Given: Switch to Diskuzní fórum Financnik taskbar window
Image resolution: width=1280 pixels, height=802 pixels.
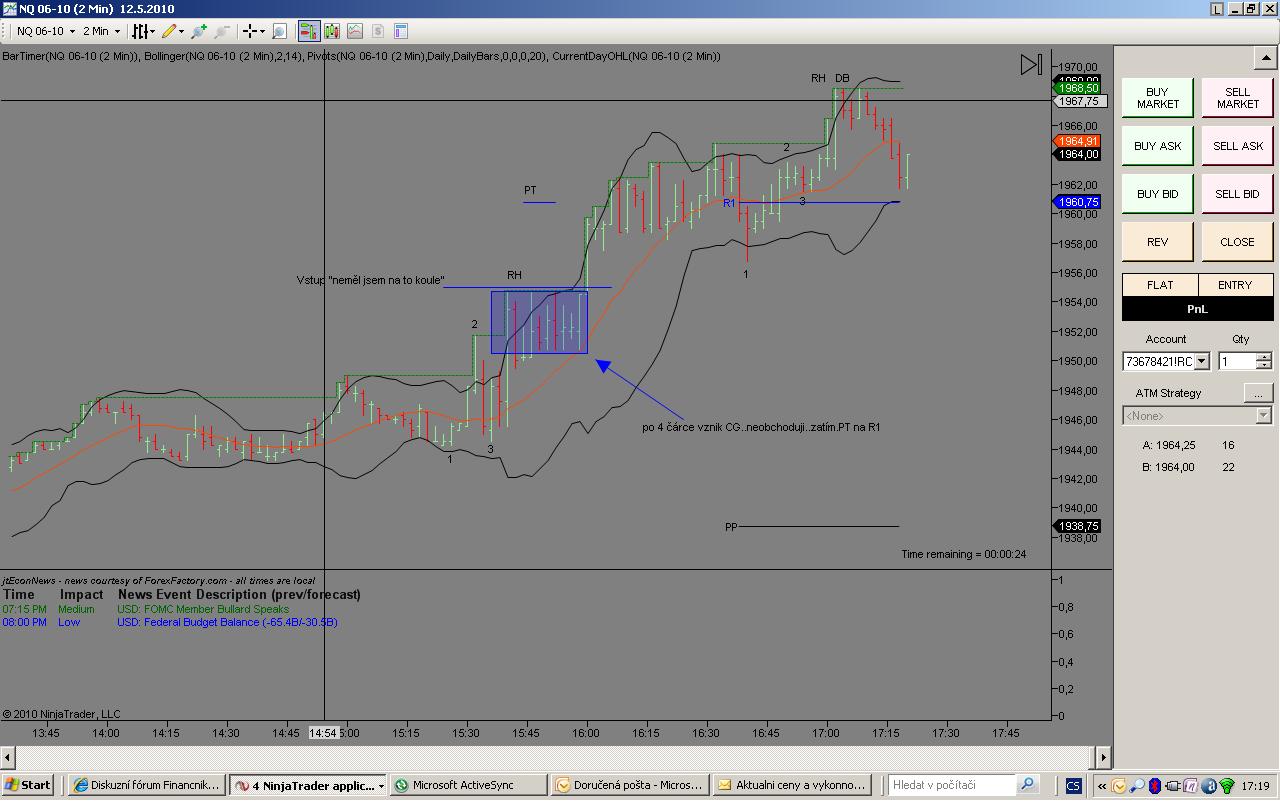Looking at the screenshot, I should [x=147, y=785].
